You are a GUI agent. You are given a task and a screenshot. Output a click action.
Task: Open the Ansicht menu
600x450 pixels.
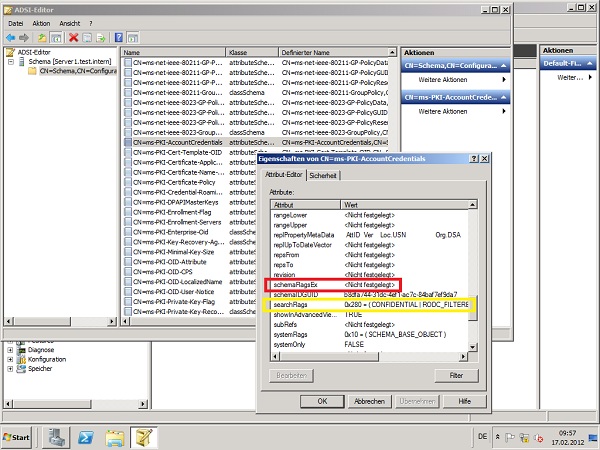[x=70, y=23]
